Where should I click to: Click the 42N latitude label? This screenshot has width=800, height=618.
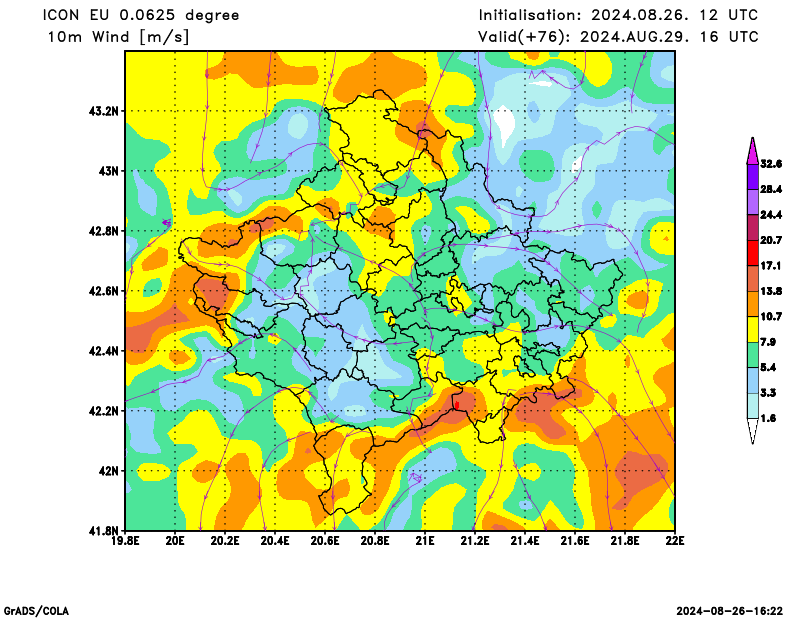coord(108,471)
